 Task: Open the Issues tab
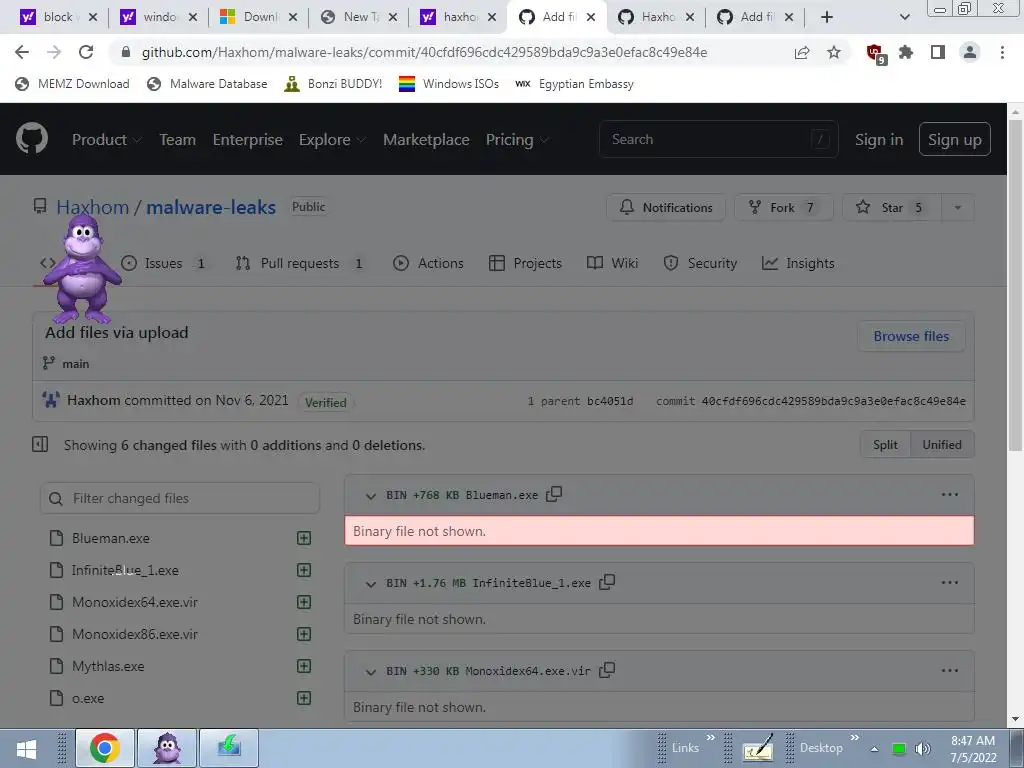click(x=163, y=263)
